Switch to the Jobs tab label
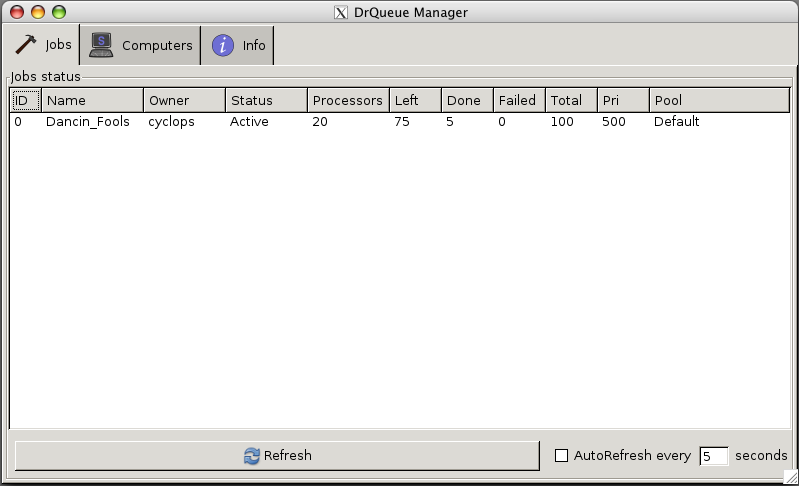 pos(58,45)
